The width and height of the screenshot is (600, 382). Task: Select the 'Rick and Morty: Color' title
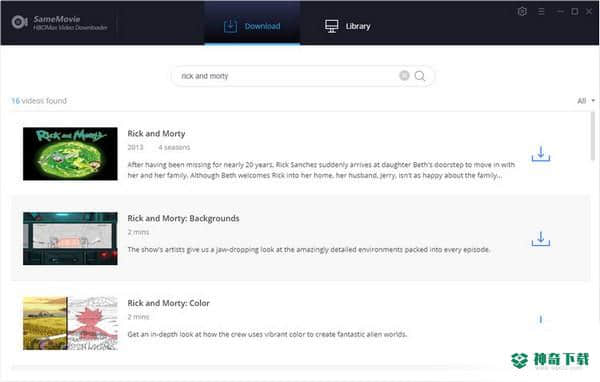[168, 303]
